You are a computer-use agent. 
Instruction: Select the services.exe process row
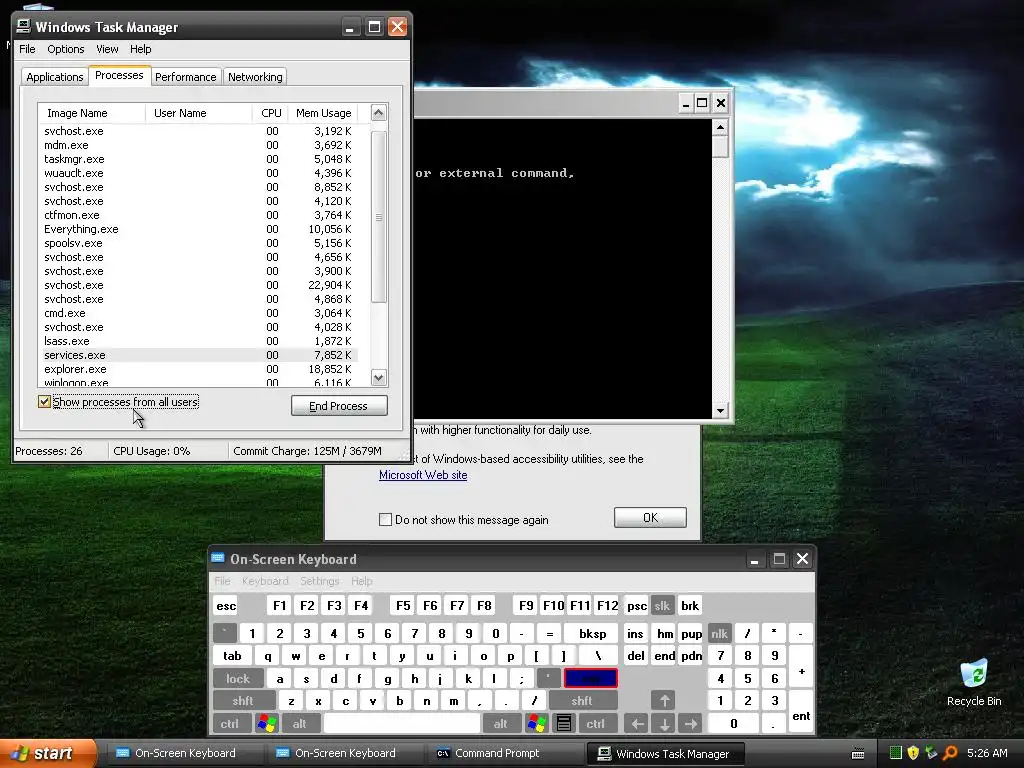point(199,355)
